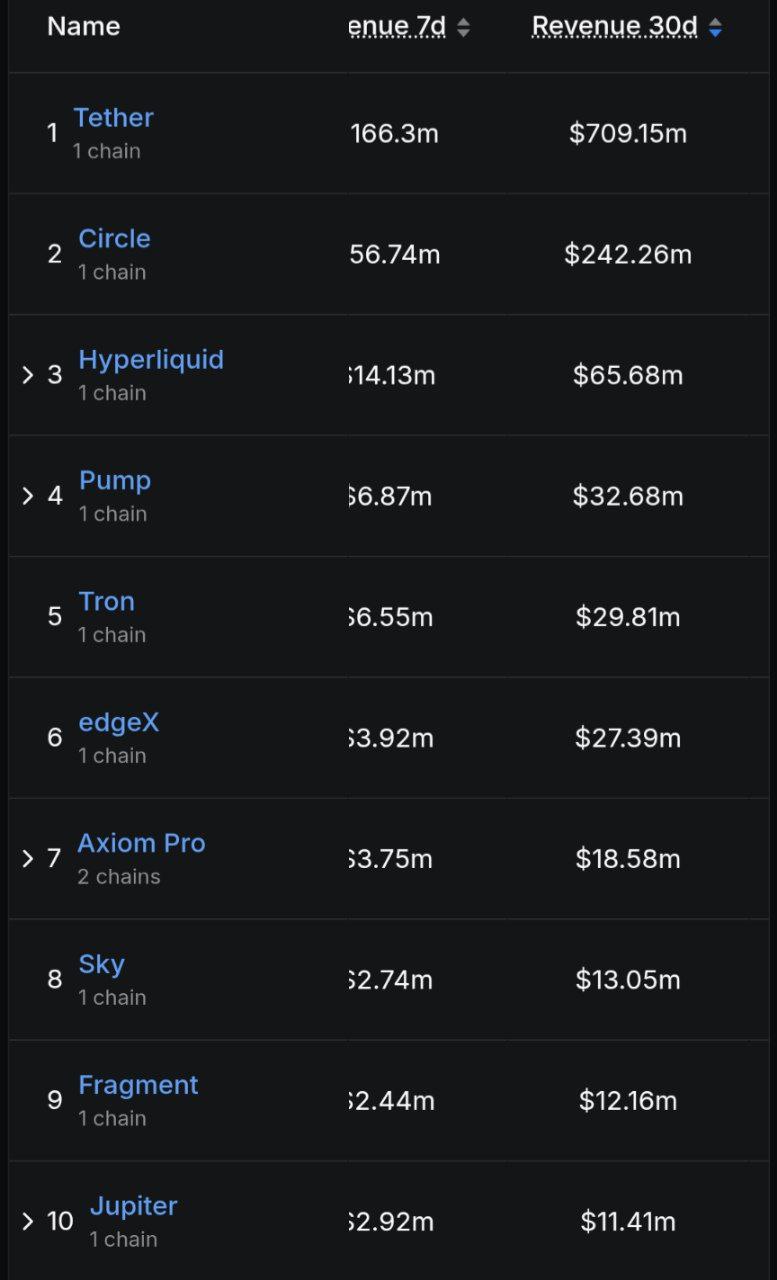Click the Revenue 7d sort arrows icon
This screenshot has width=777, height=1280.
pos(463,29)
